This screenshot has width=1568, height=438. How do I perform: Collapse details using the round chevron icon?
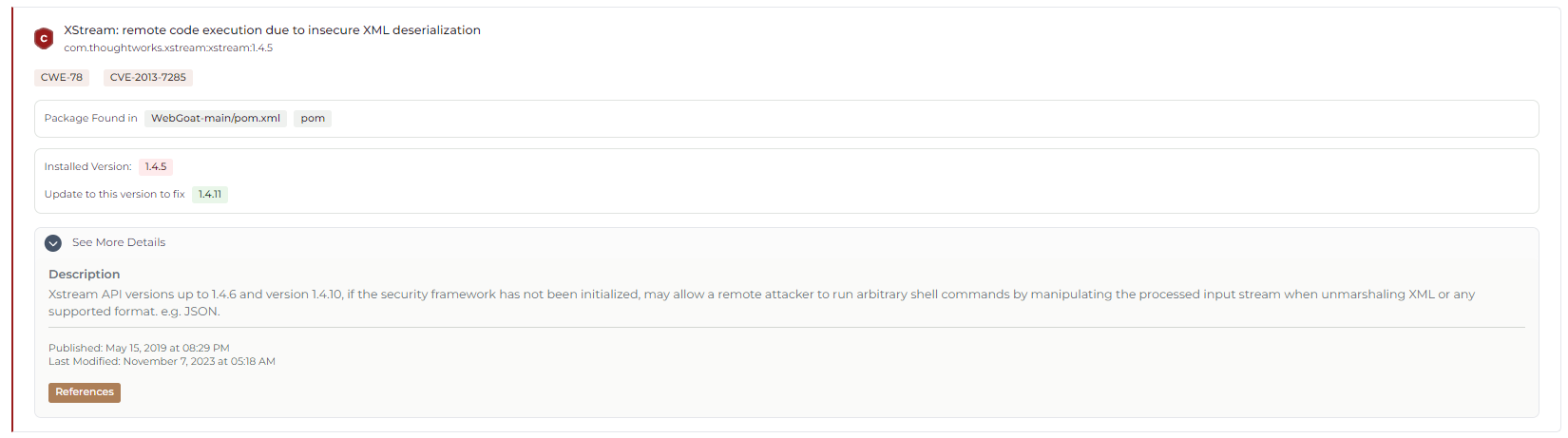[x=53, y=243]
